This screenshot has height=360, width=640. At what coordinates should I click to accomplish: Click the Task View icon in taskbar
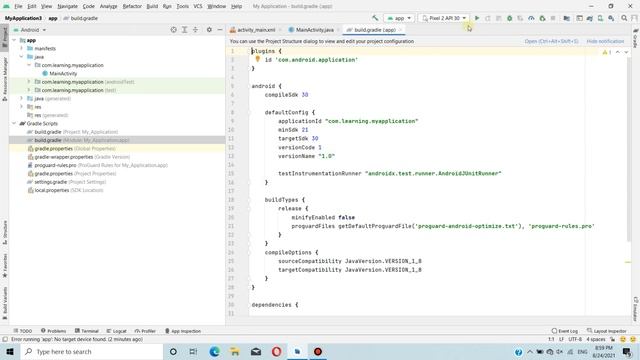coord(193,351)
